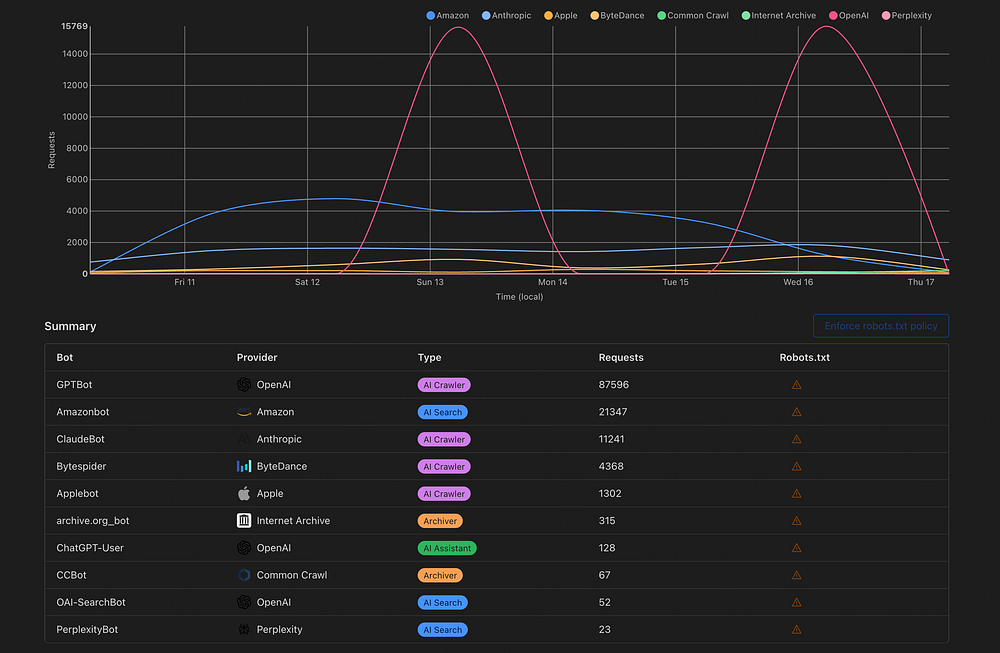Select the archive.org_bot name
1000x653 pixels.
tap(92, 520)
